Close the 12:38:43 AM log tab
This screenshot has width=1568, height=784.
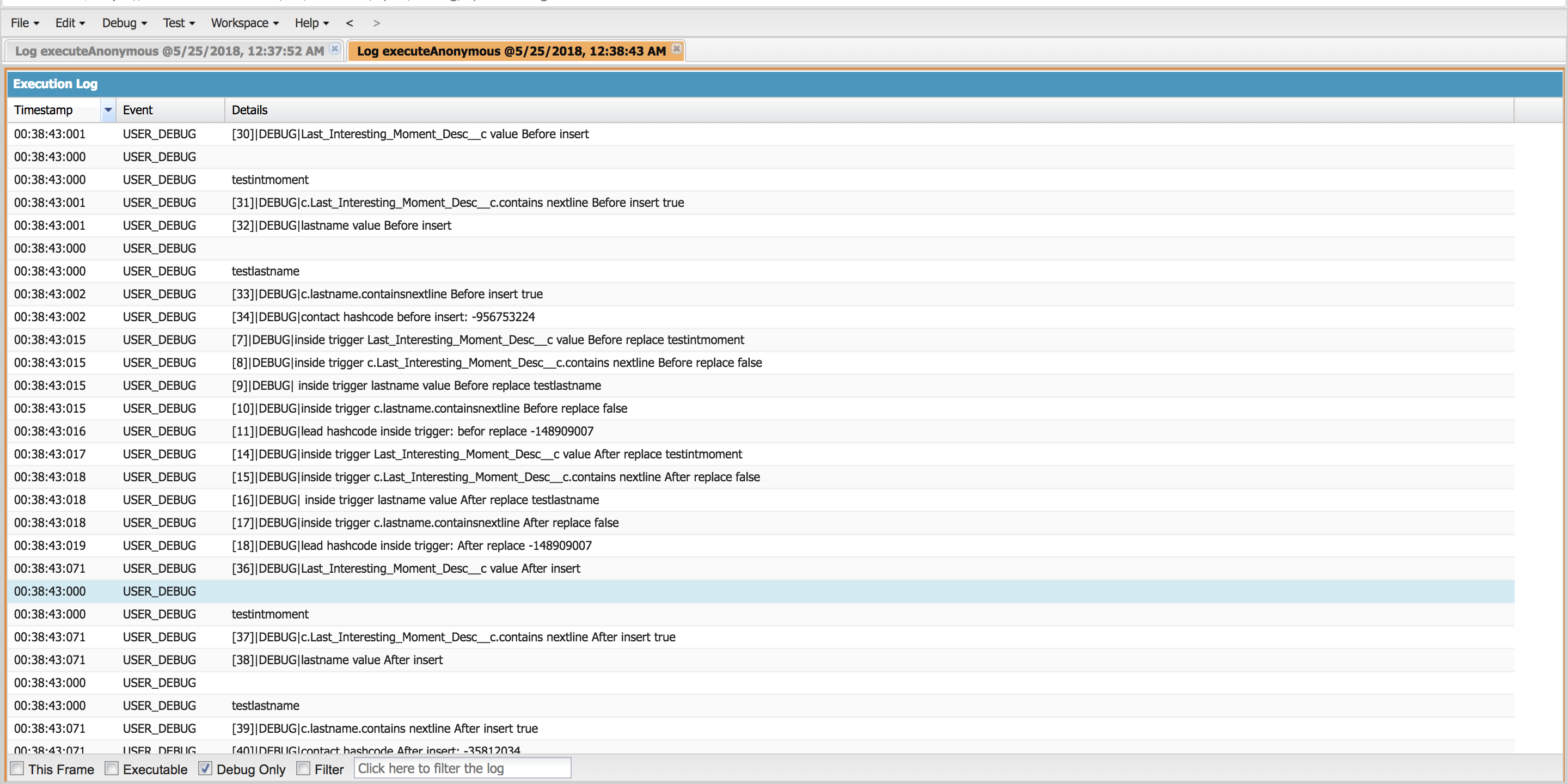click(x=676, y=48)
